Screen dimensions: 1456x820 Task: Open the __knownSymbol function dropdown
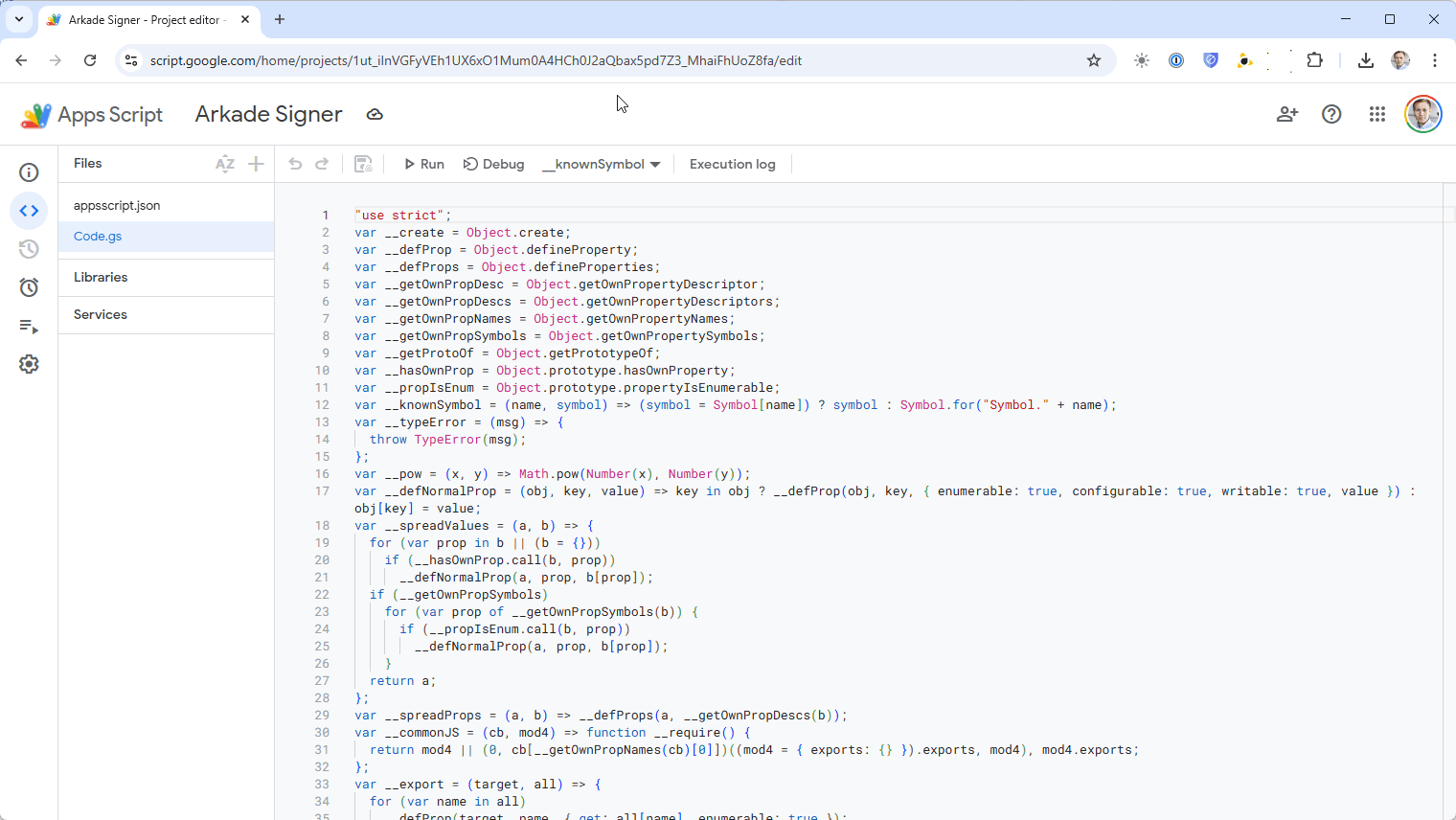(602, 164)
